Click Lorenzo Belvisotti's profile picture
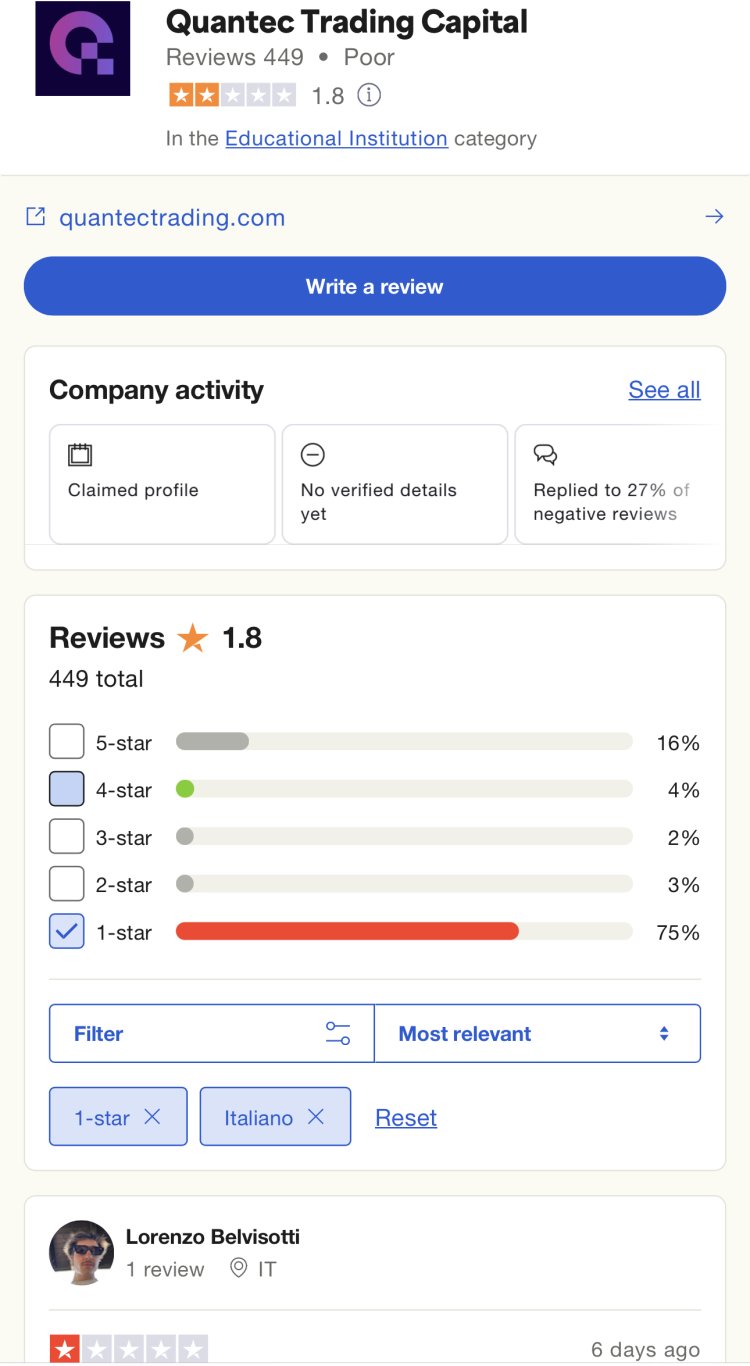750x1366 pixels. click(x=82, y=1251)
